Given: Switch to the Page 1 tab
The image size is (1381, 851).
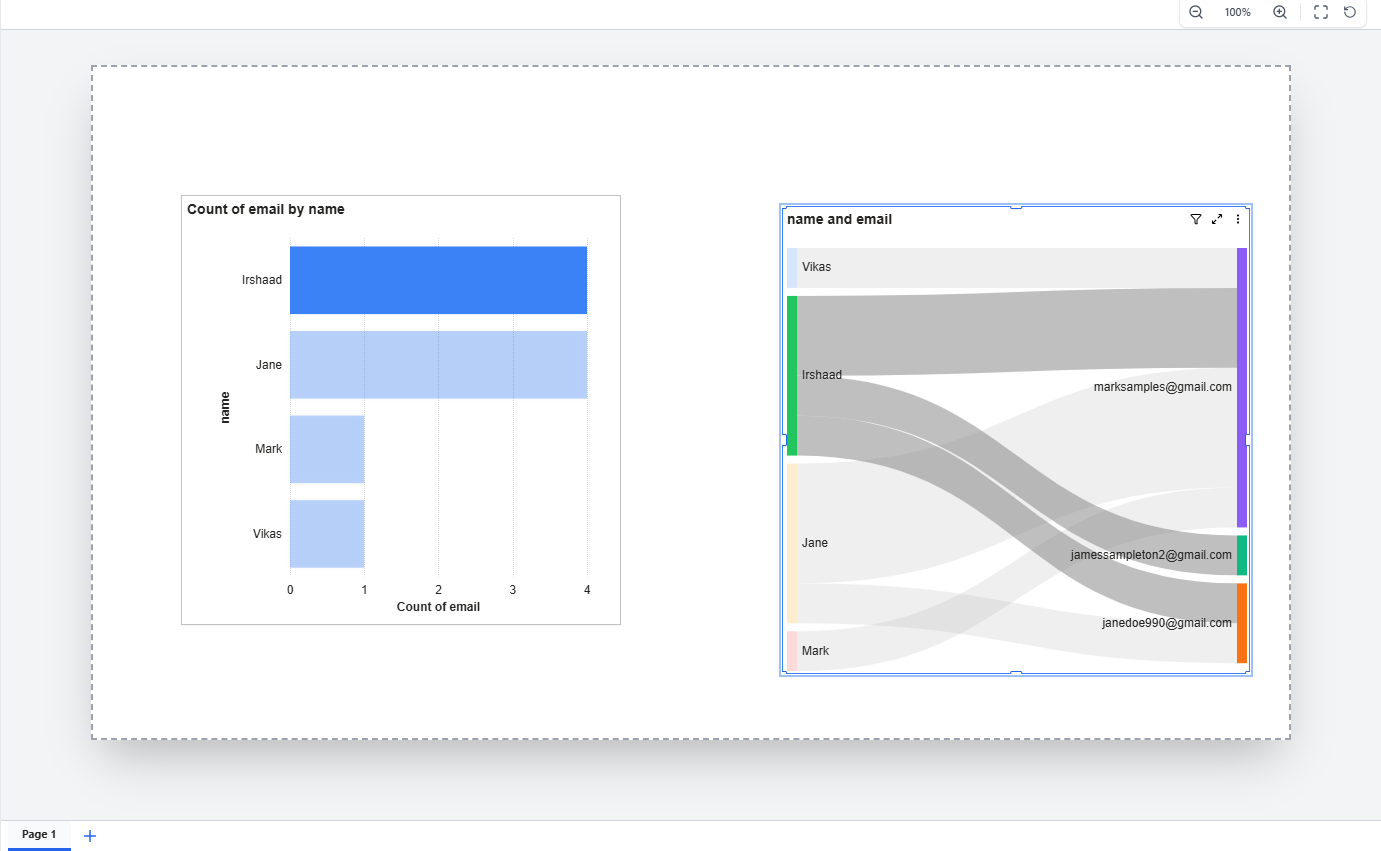Looking at the screenshot, I should [39, 834].
